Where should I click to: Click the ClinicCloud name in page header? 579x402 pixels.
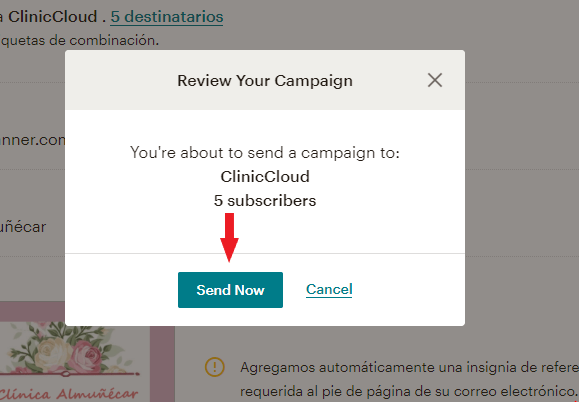(x=52, y=17)
